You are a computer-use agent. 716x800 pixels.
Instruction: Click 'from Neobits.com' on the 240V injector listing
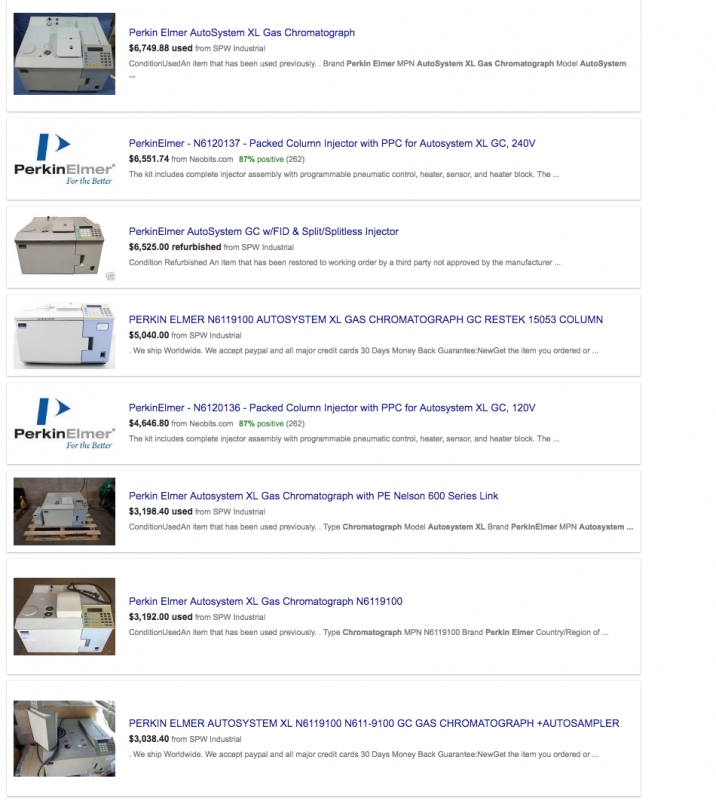click(x=202, y=159)
